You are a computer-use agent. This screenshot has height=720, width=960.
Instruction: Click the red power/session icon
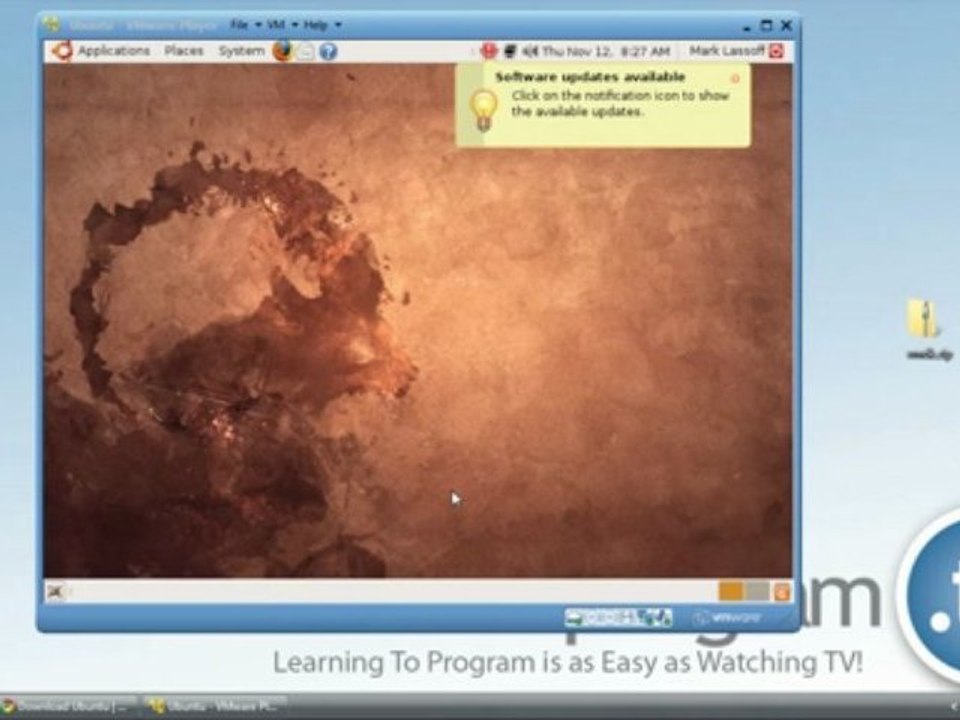(x=776, y=51)
